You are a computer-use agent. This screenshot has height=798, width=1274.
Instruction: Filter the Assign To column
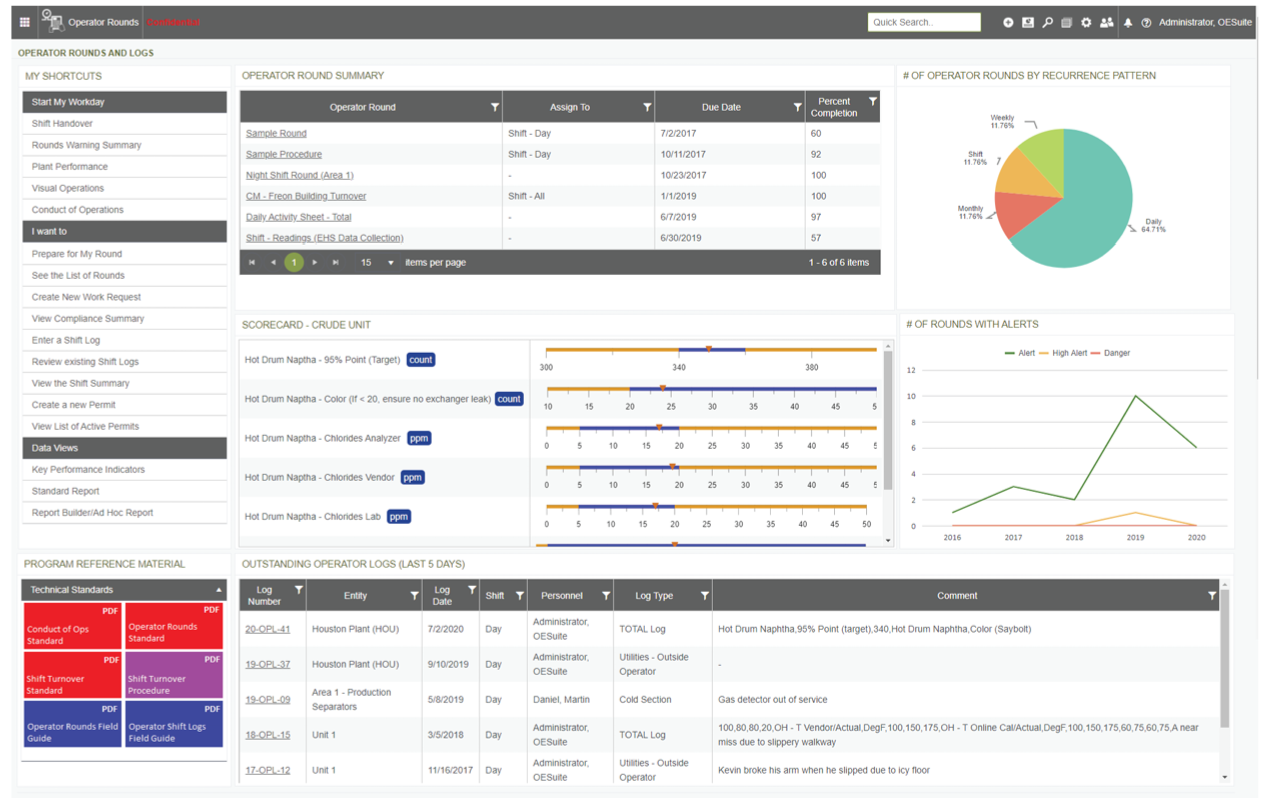[x=647, y=107]
